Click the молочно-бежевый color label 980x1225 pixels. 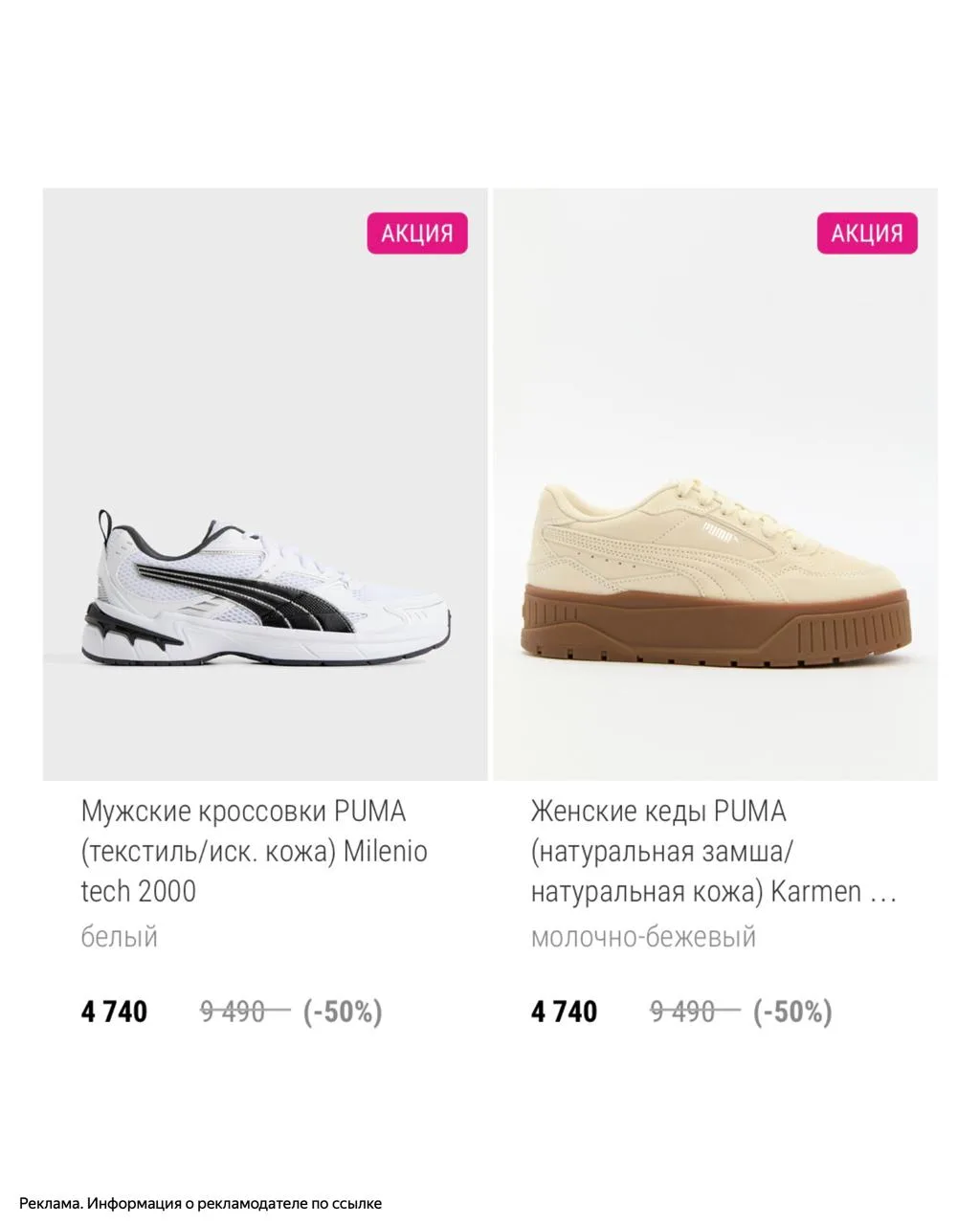coord(643,936)
